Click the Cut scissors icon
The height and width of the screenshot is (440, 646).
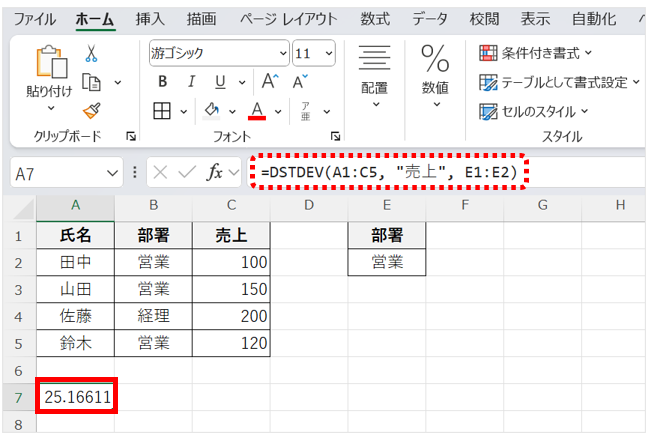91,53
